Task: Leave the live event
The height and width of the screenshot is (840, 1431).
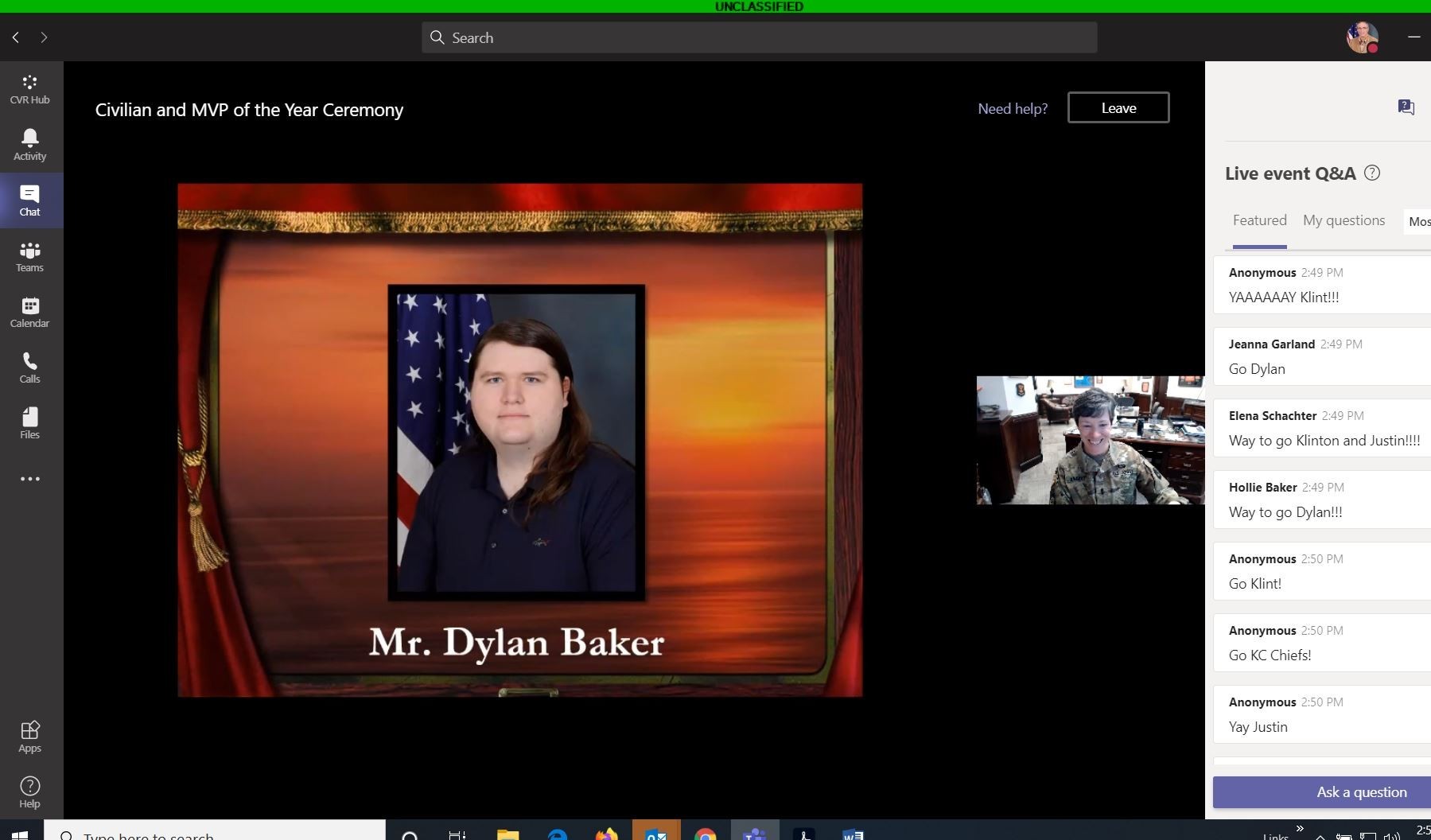Action: point(1118,107)
